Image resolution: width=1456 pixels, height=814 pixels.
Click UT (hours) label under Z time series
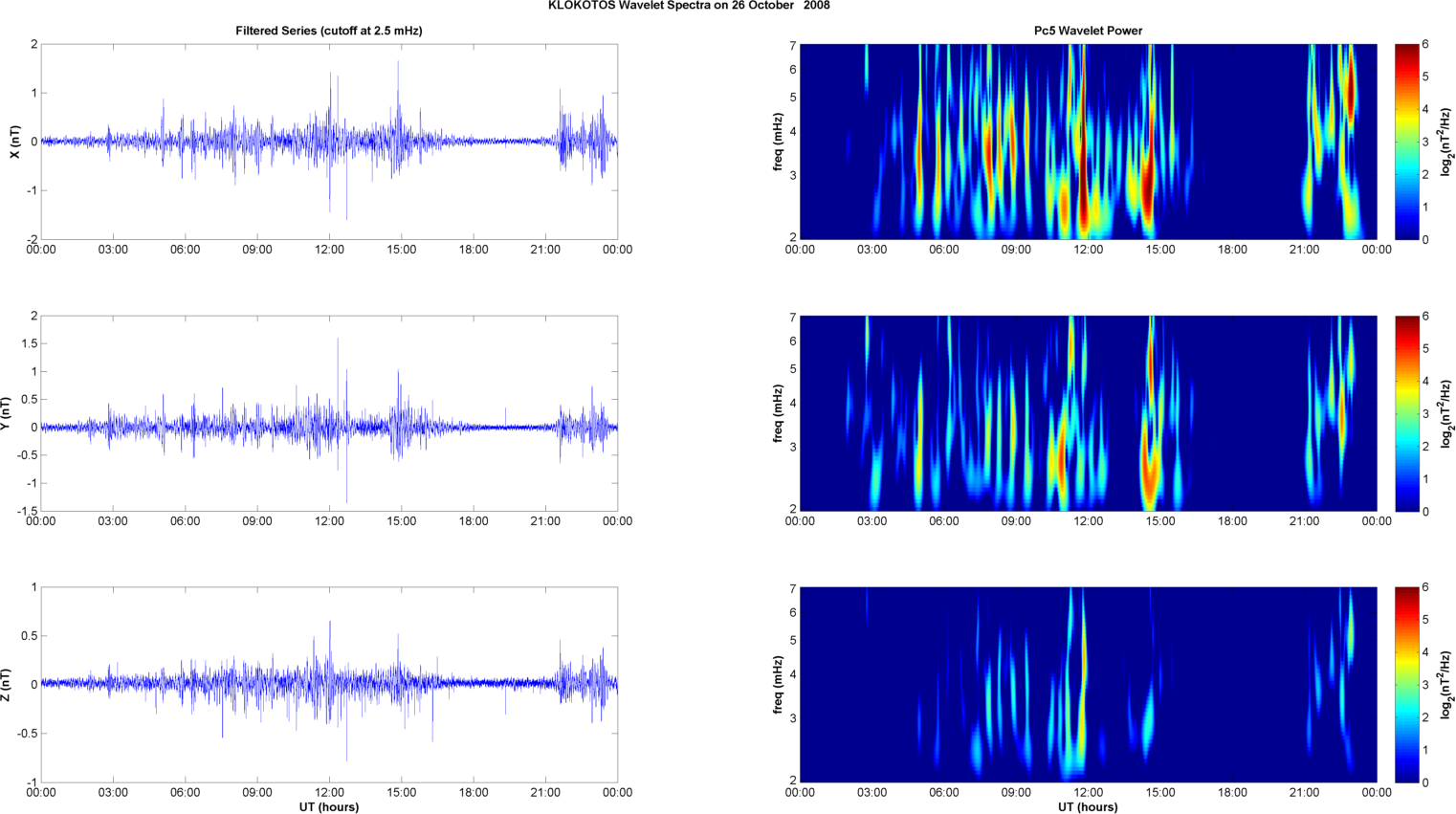pyautogui.click(x=329, y=806)
